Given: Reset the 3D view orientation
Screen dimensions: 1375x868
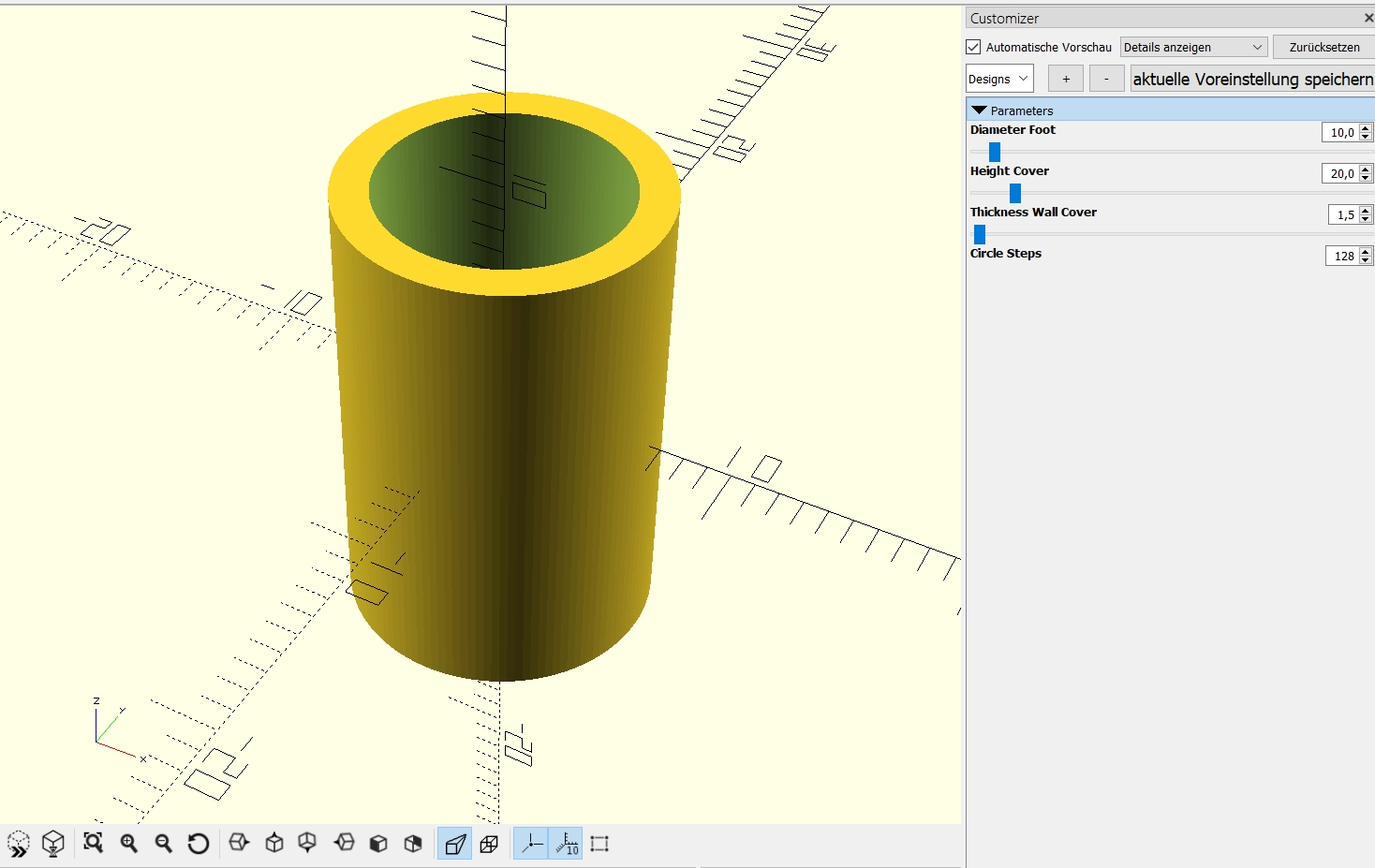Looking at the screenshot, I should point(198,843).
